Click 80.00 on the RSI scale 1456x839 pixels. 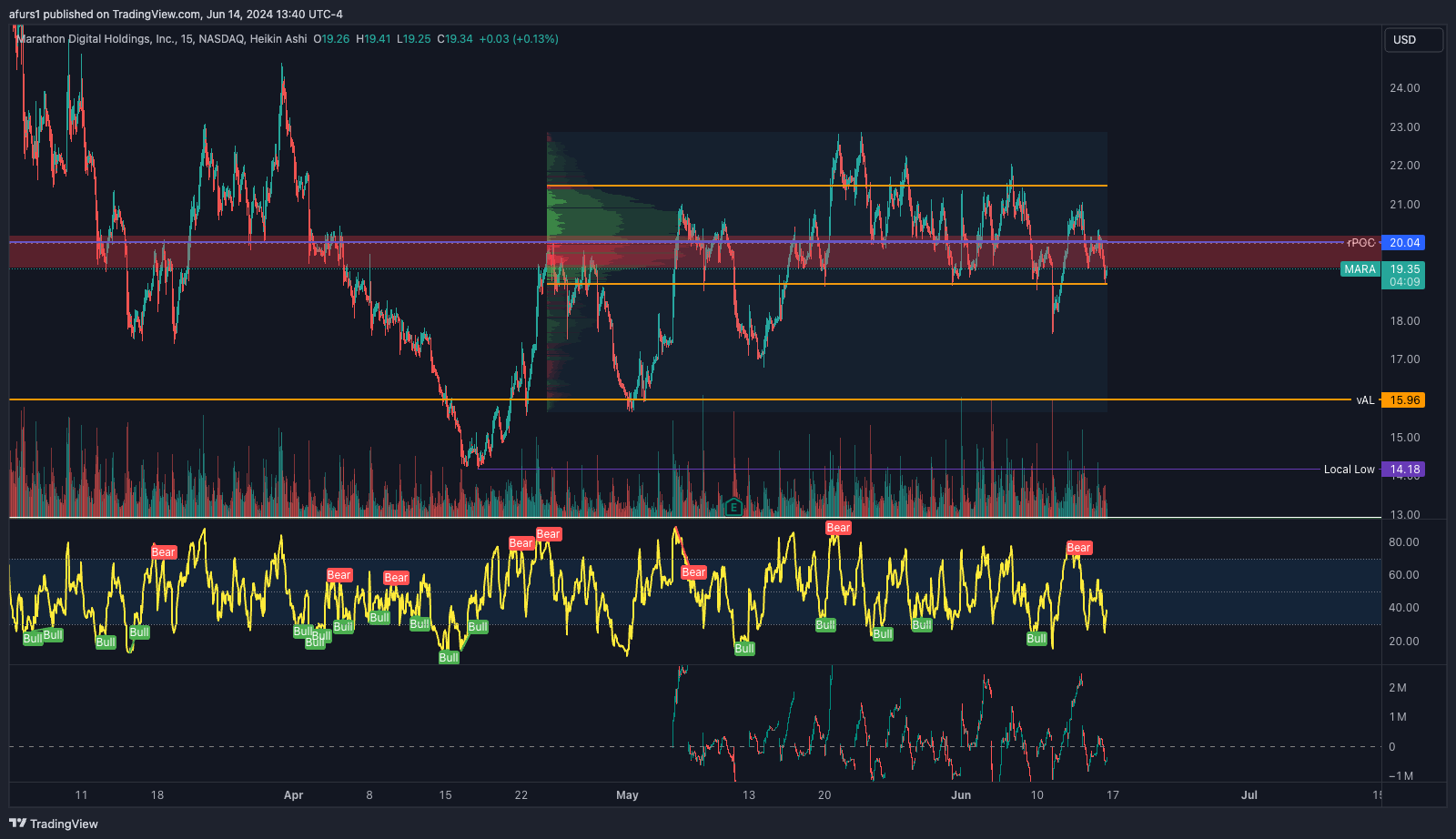[1404, 542]
